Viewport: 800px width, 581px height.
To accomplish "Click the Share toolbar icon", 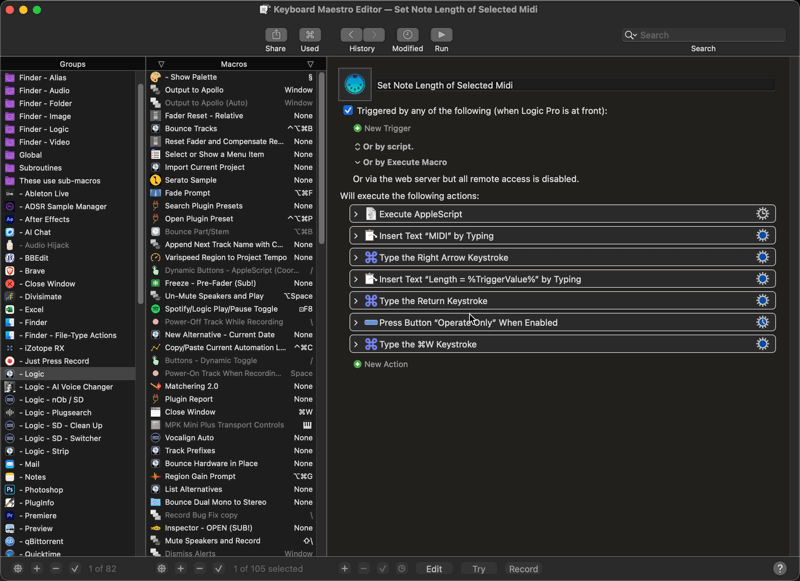I will pos(275,35).
